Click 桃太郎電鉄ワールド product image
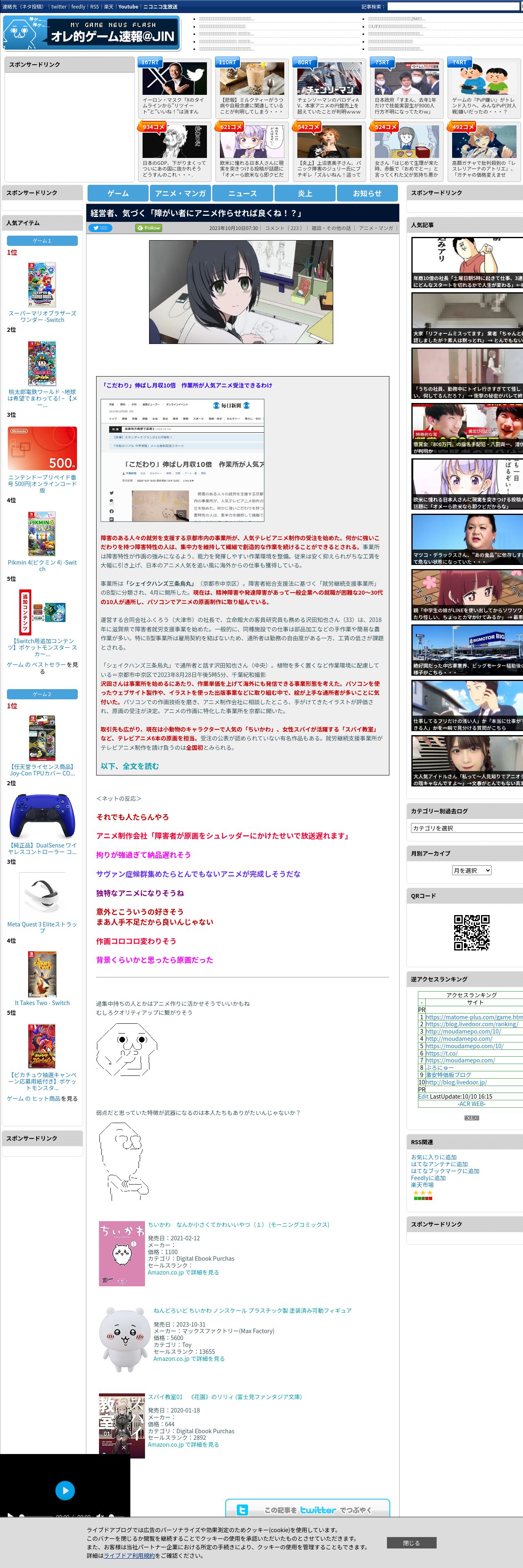 (x=42, y=363)
